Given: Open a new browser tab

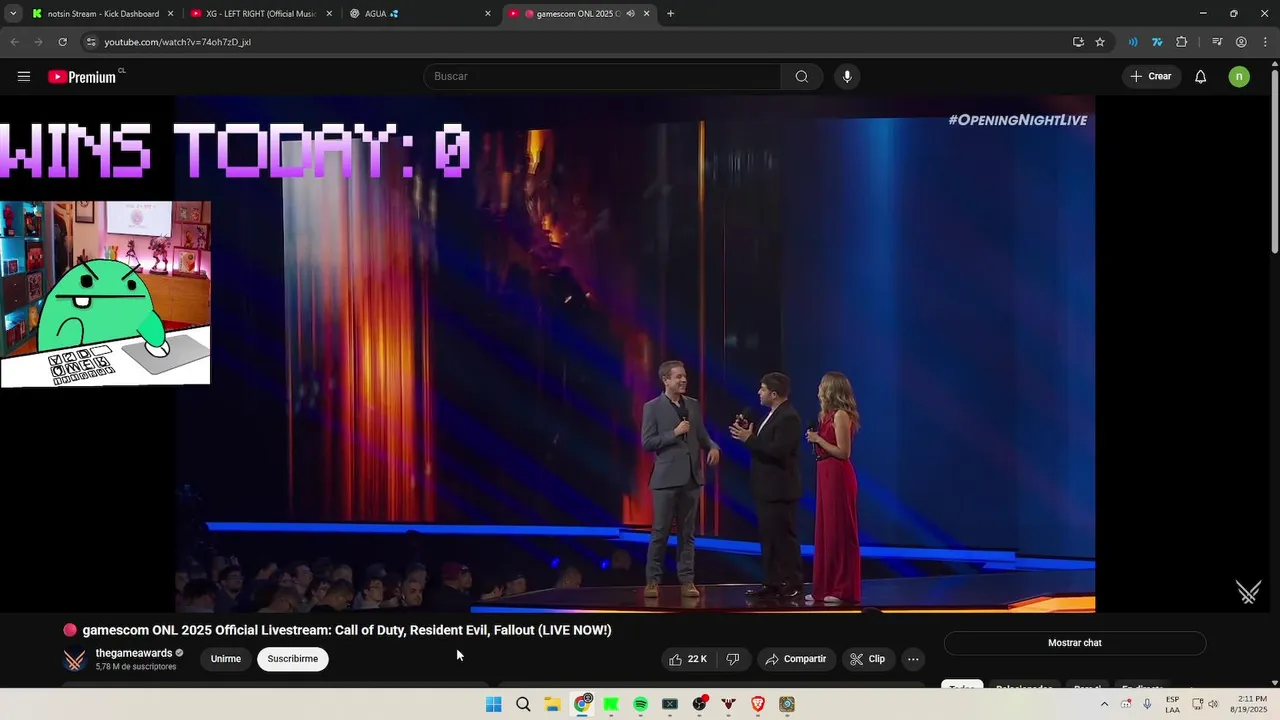Looking at the screenshot, I should 670,14.
